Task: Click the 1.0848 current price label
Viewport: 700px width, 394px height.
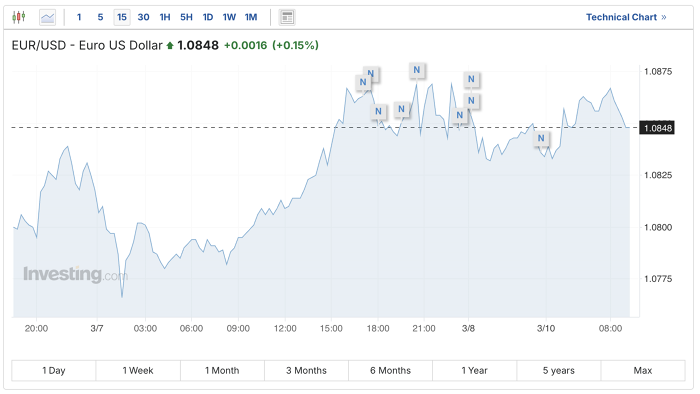Action: point(657,128)
